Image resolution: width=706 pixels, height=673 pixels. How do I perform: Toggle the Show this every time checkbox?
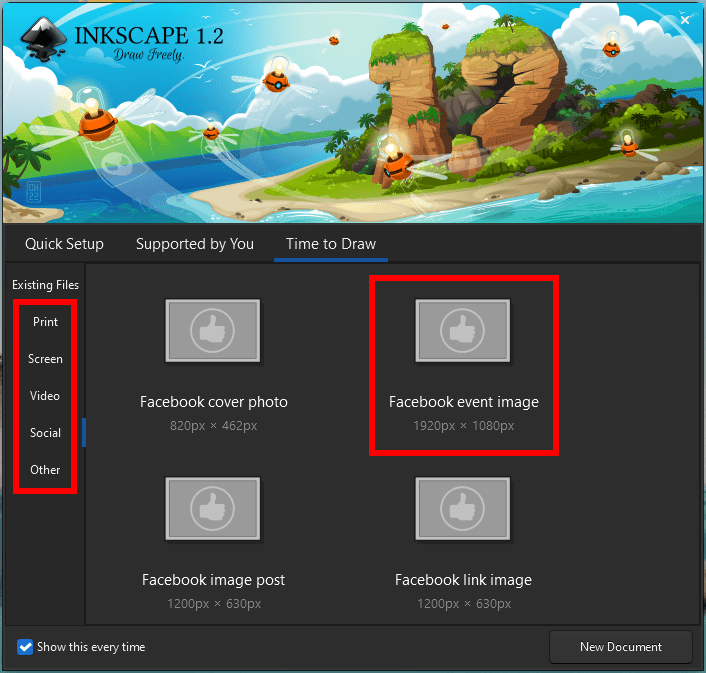(x=26, y=647)
